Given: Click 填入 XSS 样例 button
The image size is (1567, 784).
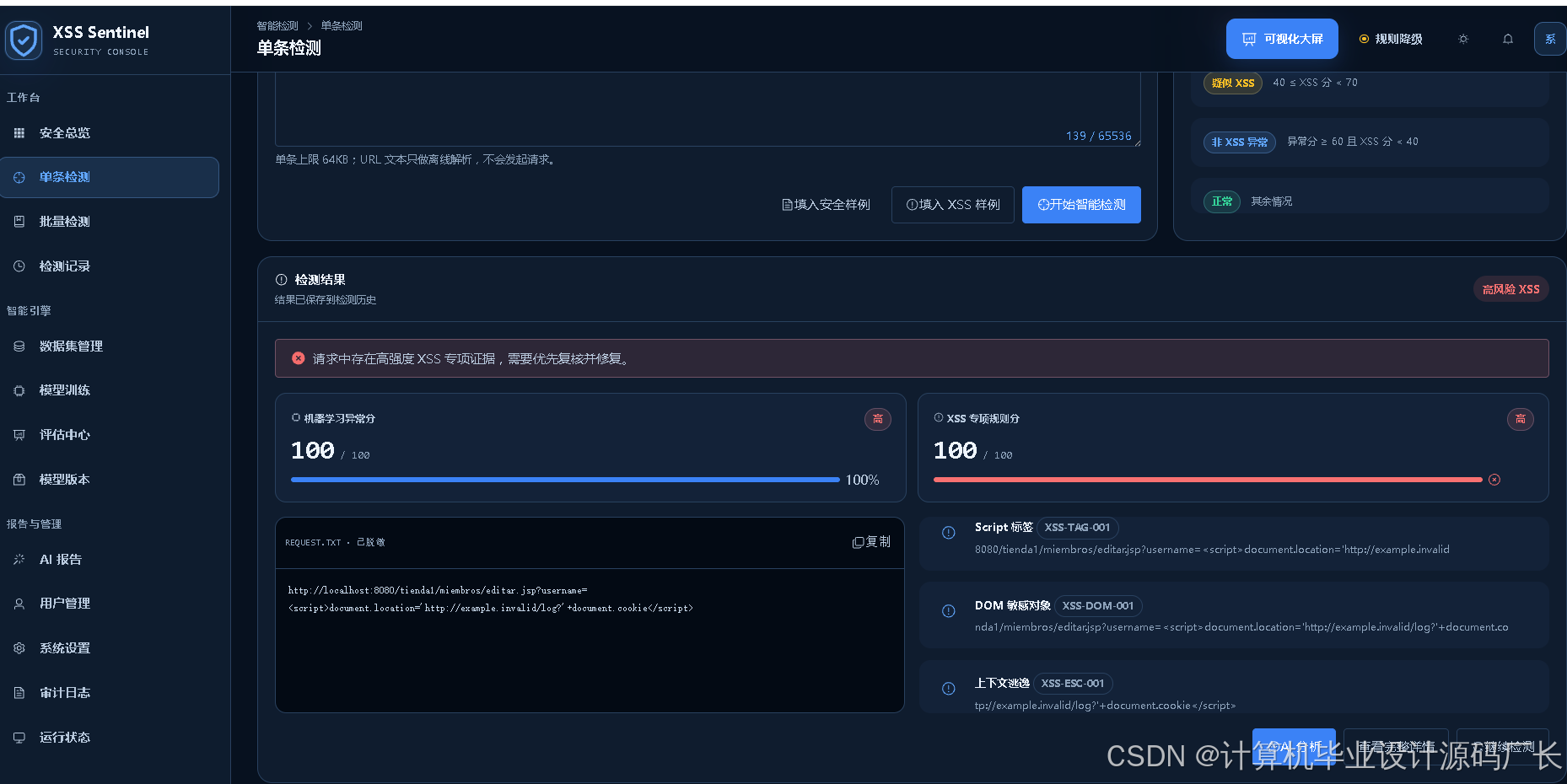Looking at the screenshot, I should tap(953, 205).
